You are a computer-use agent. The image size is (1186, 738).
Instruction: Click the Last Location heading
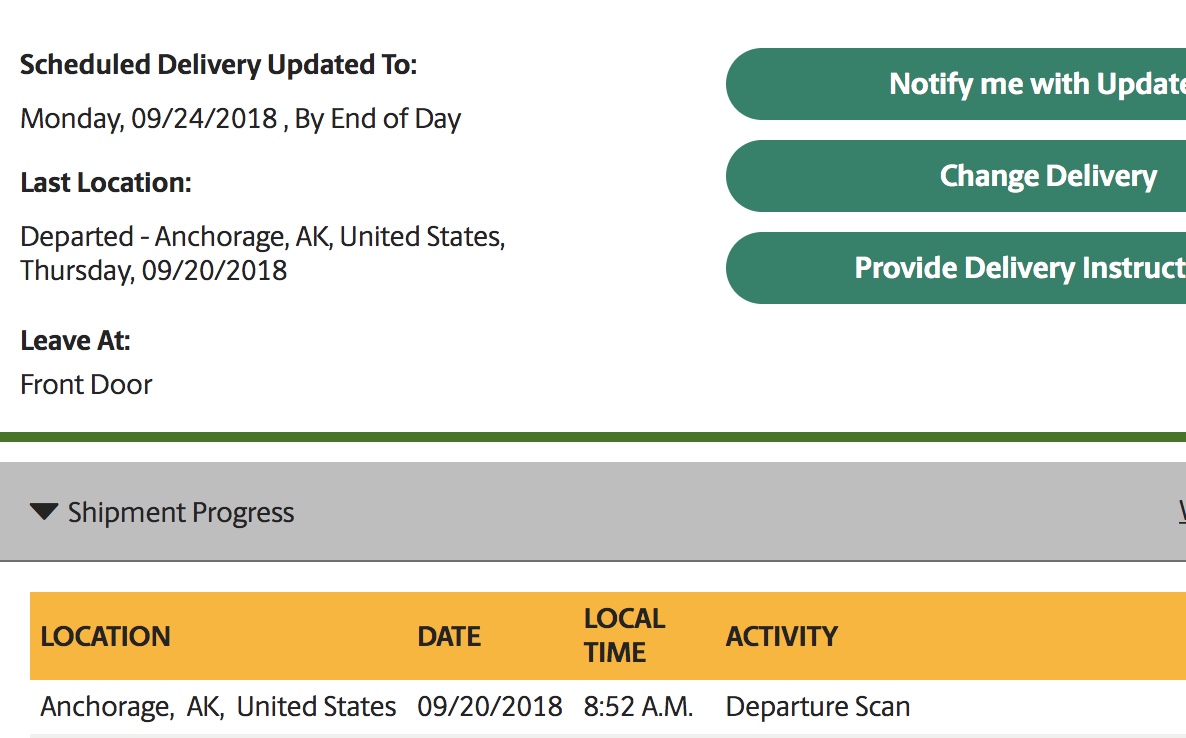point(105,184)
